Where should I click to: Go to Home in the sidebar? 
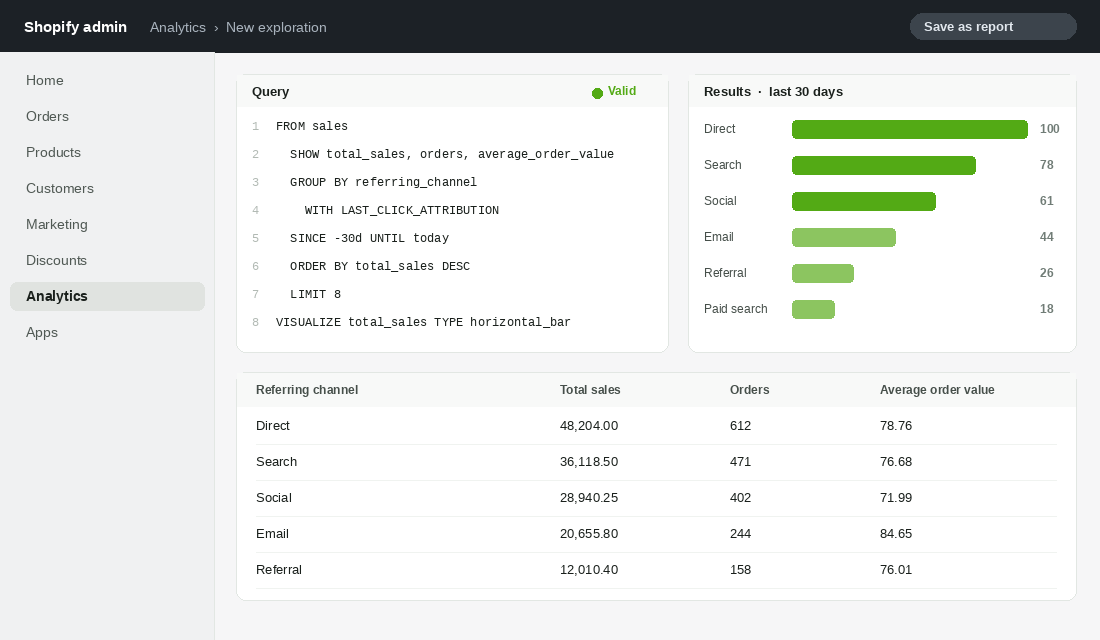point(107,81)
